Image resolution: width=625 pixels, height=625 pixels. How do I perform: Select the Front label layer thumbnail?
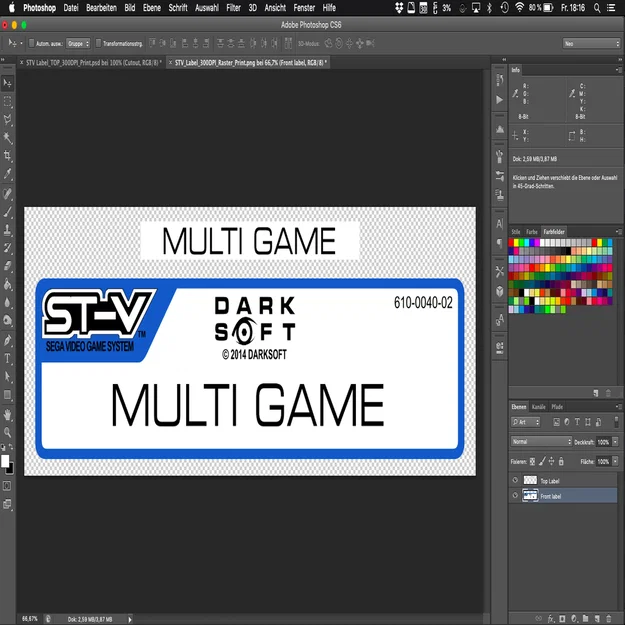(530, 495)
